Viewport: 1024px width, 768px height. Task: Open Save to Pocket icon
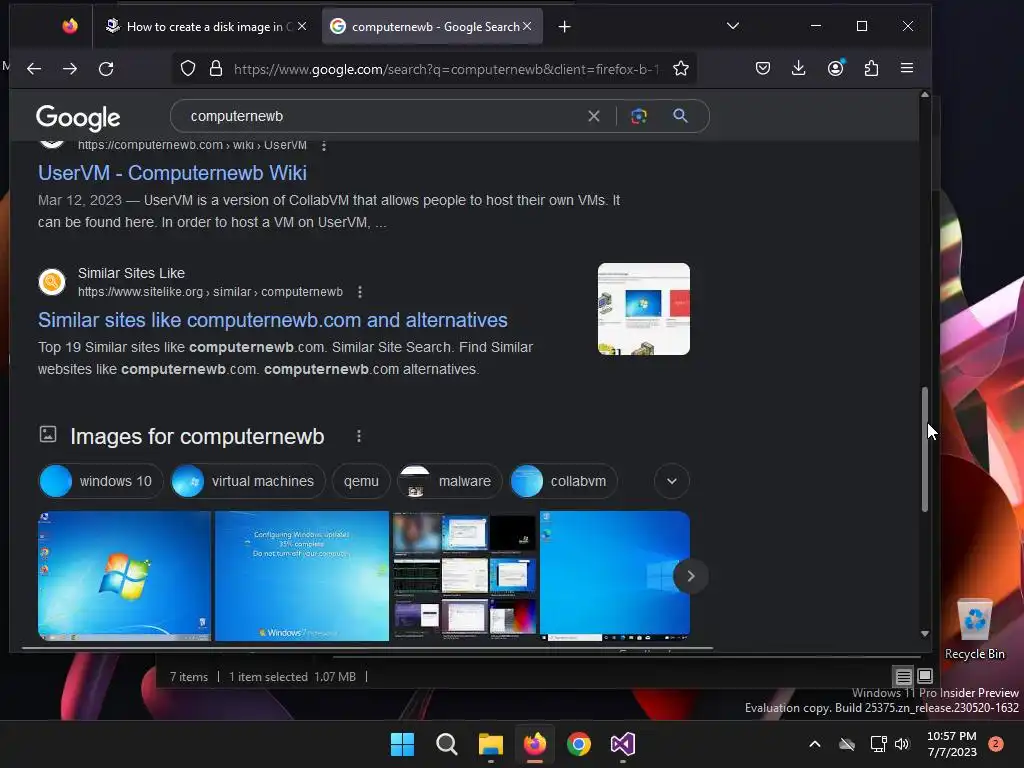(x=763, y=68)
